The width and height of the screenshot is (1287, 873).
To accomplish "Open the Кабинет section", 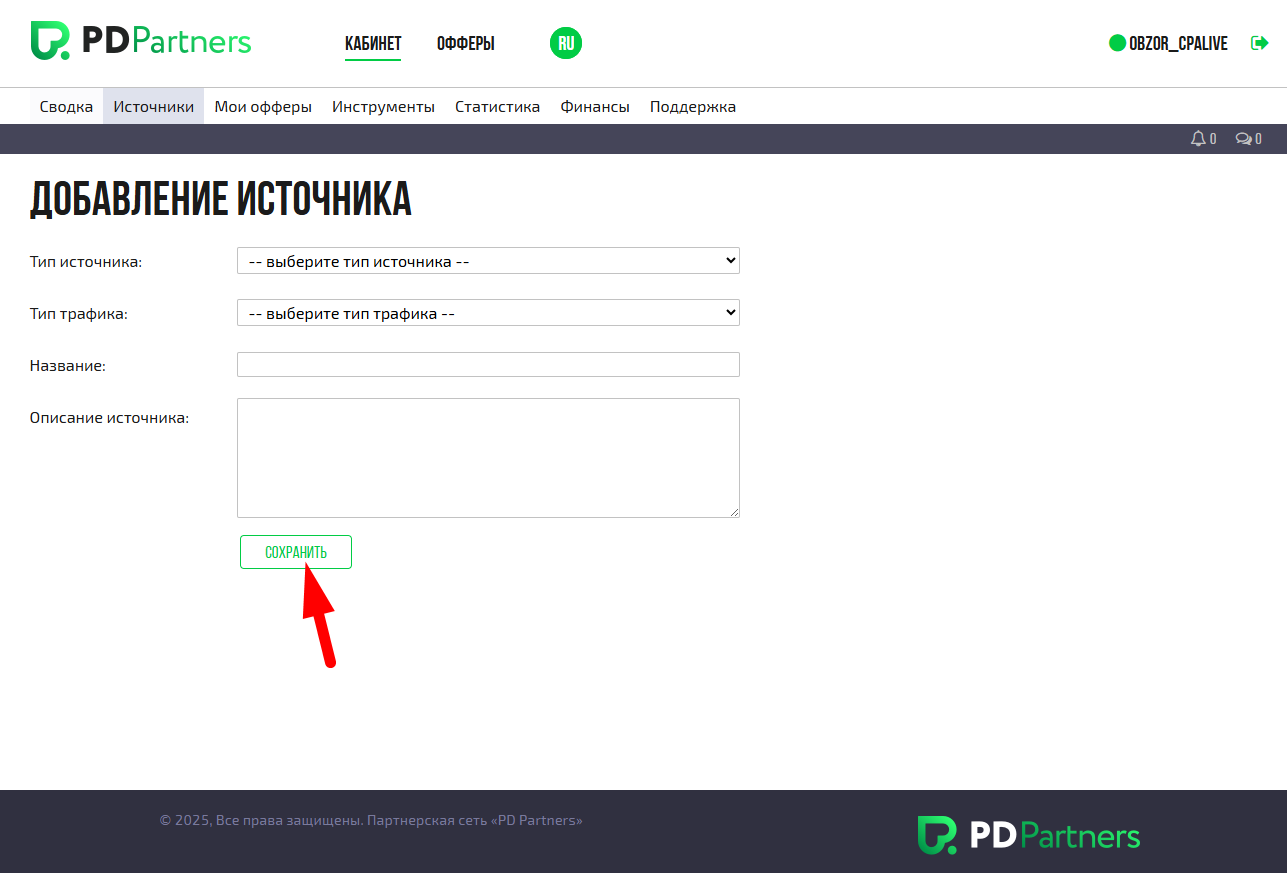I will (x=373, y=44).
